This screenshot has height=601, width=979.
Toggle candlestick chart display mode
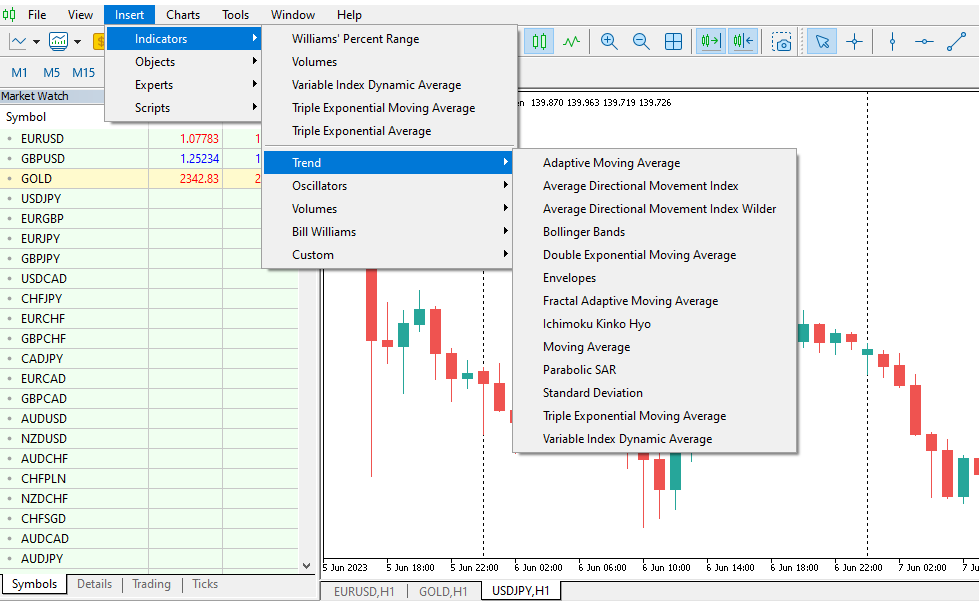540,42
